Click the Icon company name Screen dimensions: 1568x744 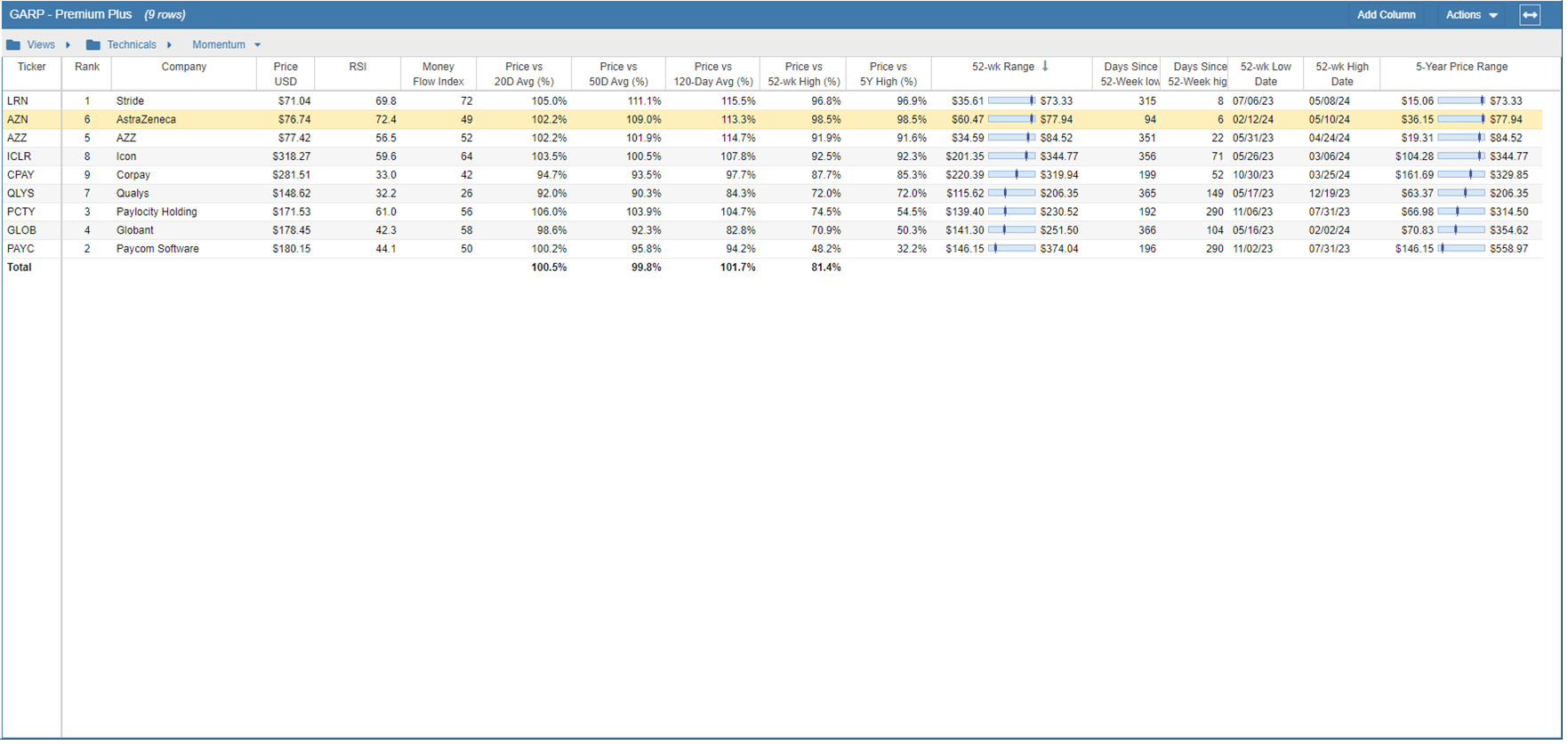click(x=127, y=157)
